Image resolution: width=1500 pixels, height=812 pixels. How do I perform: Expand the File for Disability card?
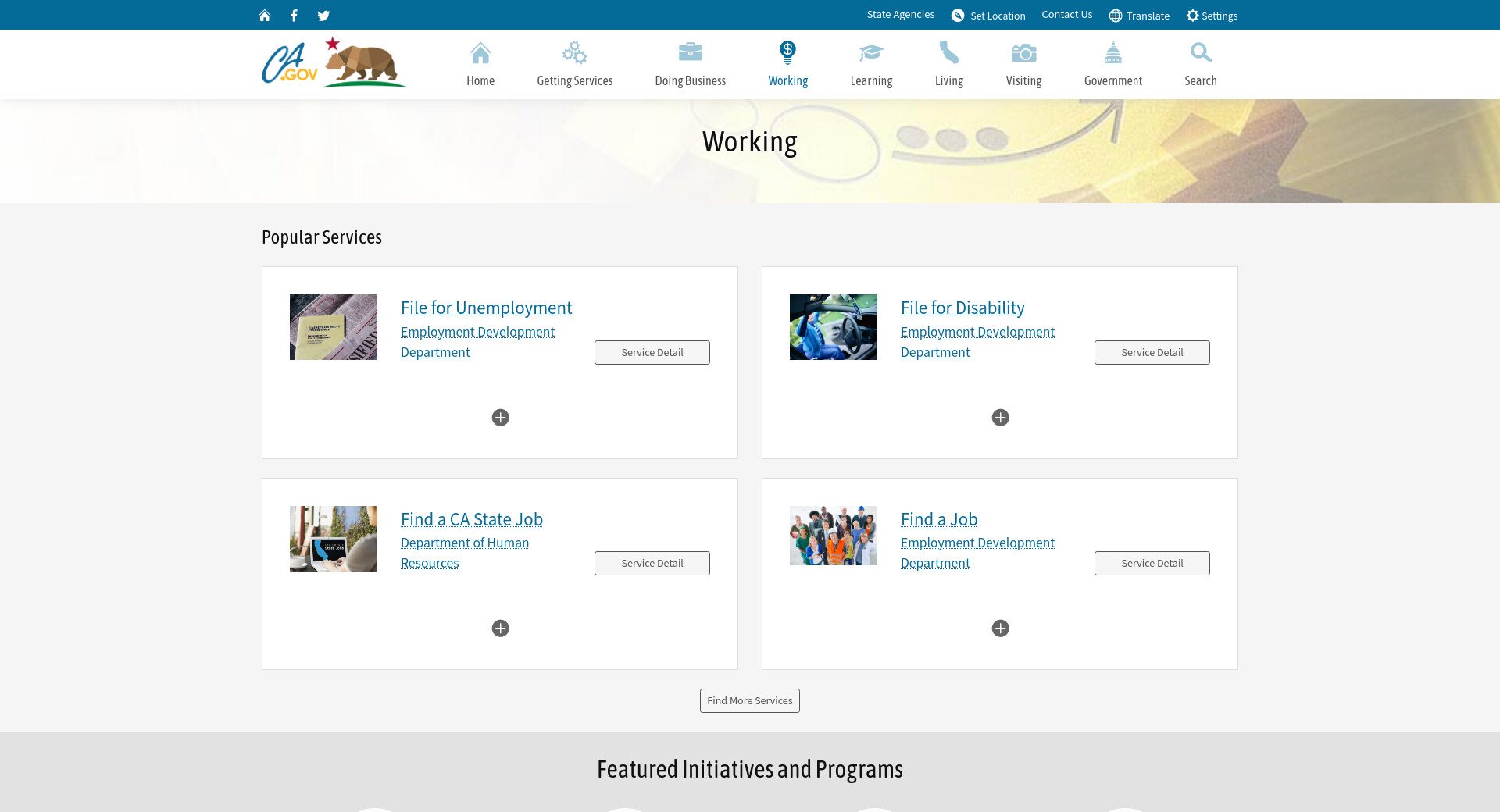tap(1000, 418)
